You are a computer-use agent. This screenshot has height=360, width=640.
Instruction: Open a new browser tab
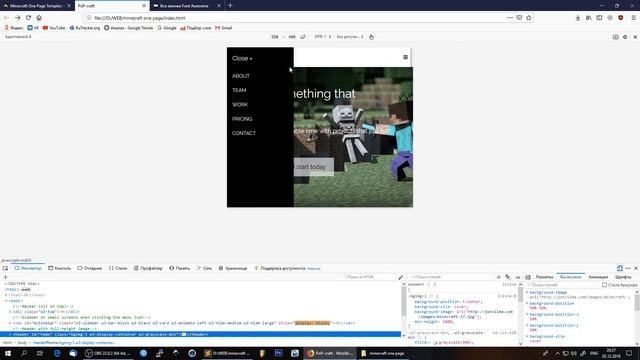click(230, 6)
